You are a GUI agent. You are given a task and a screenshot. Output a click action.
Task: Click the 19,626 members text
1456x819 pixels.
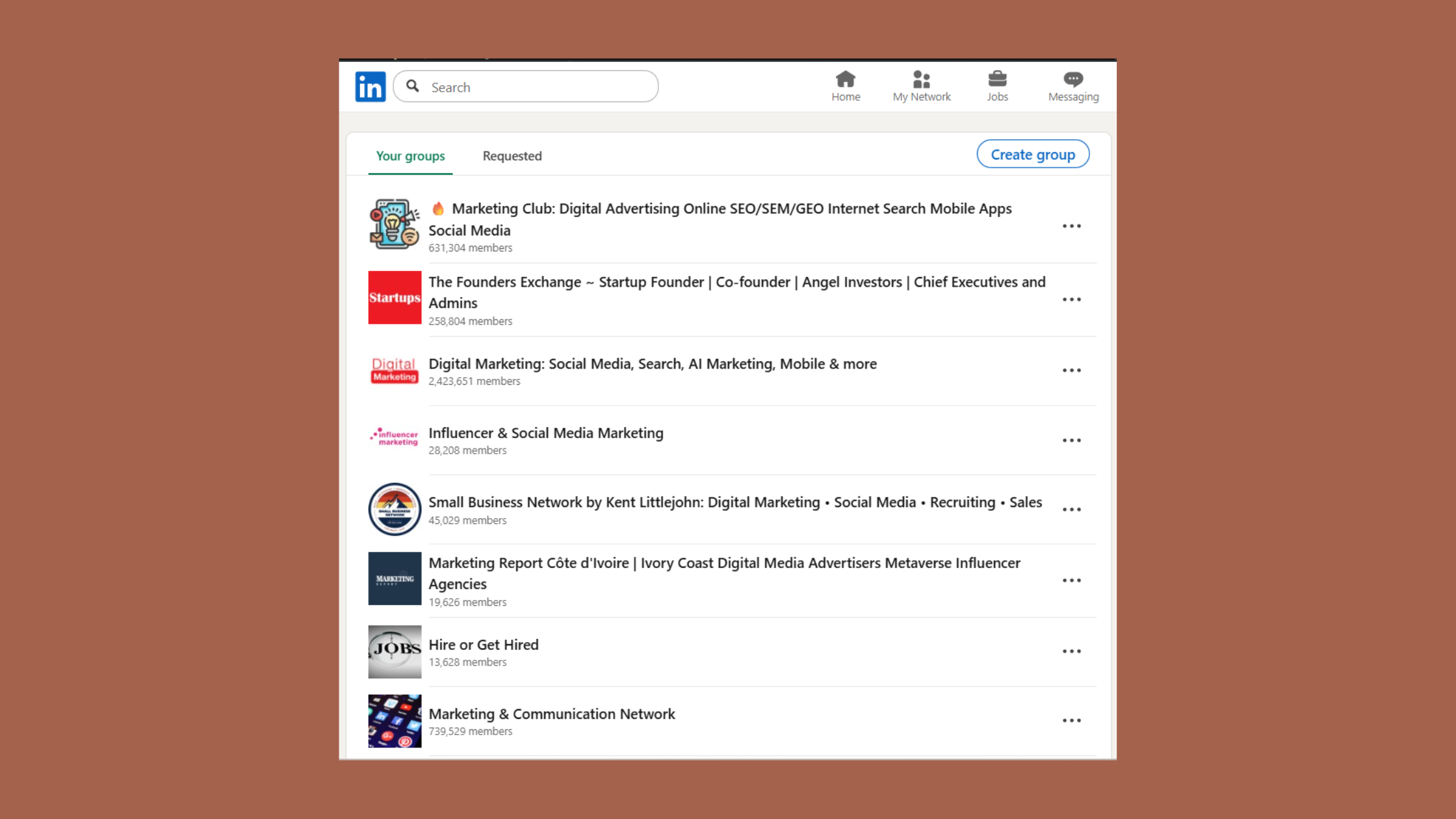(x=467, y=602)
